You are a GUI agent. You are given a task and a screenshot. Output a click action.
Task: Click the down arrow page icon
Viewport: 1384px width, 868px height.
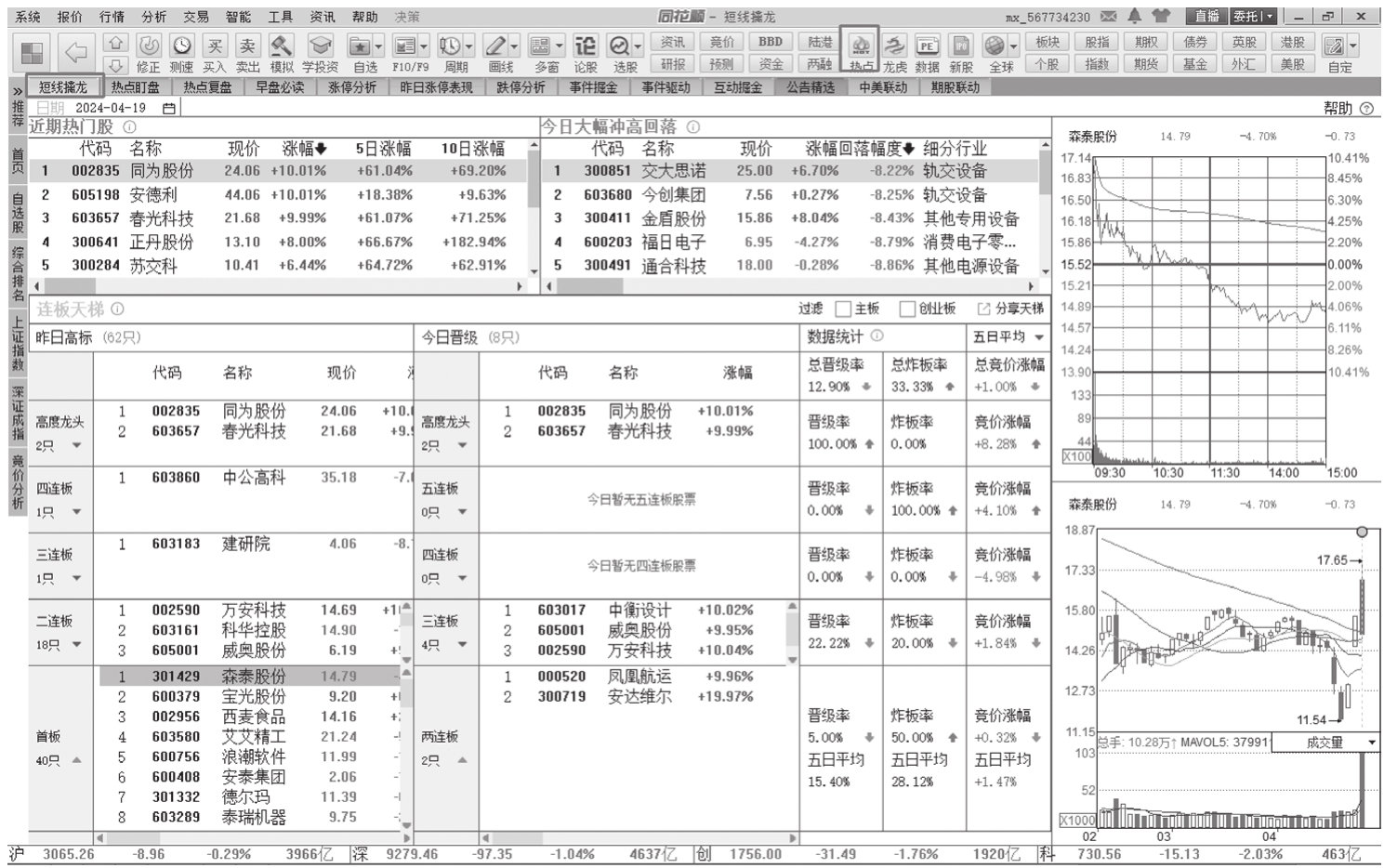click(116, 65)
